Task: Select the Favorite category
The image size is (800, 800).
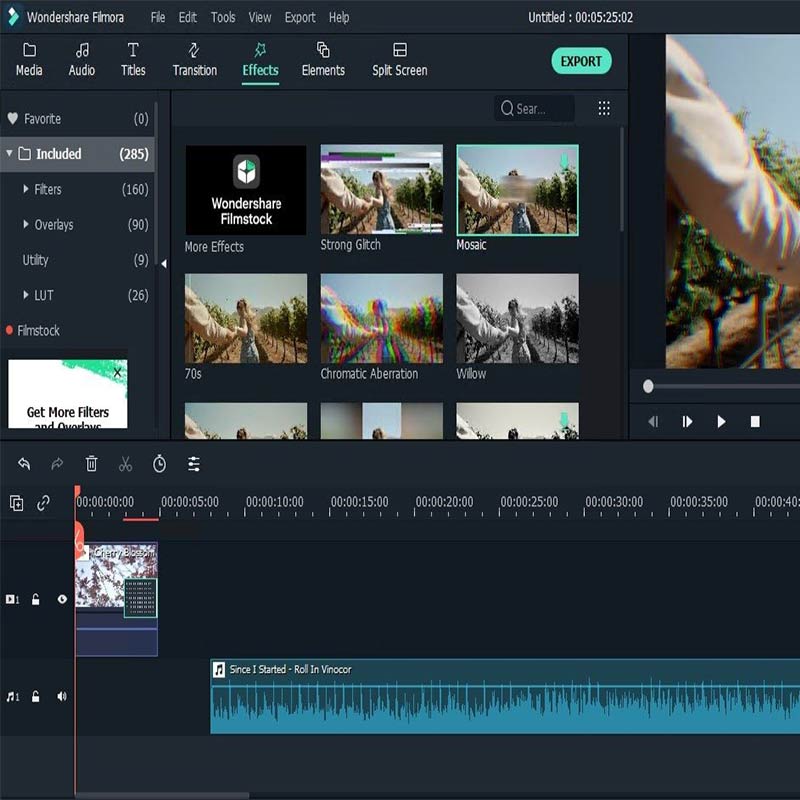Action: point(78,119)
